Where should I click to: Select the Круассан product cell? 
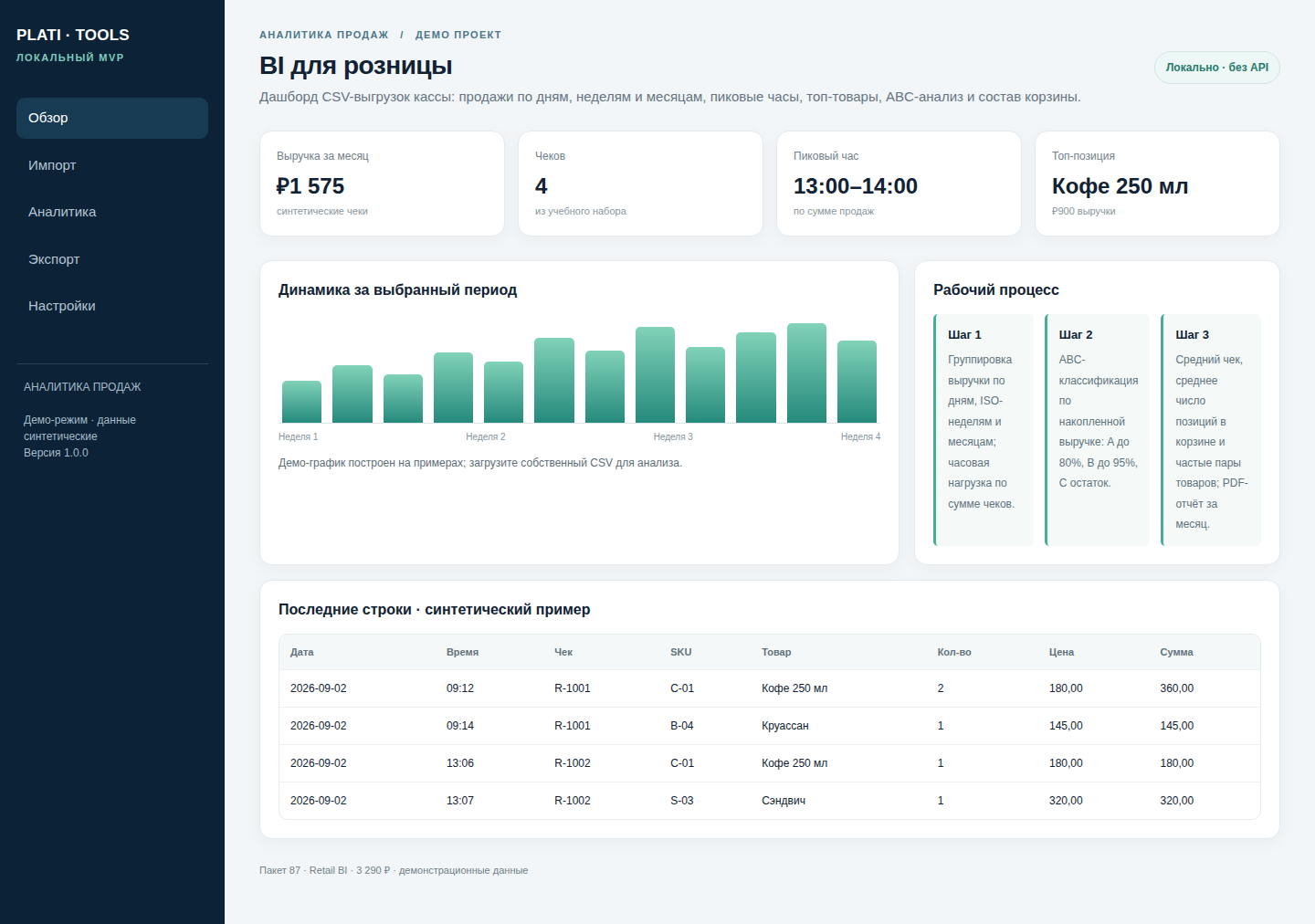[785, 726]
